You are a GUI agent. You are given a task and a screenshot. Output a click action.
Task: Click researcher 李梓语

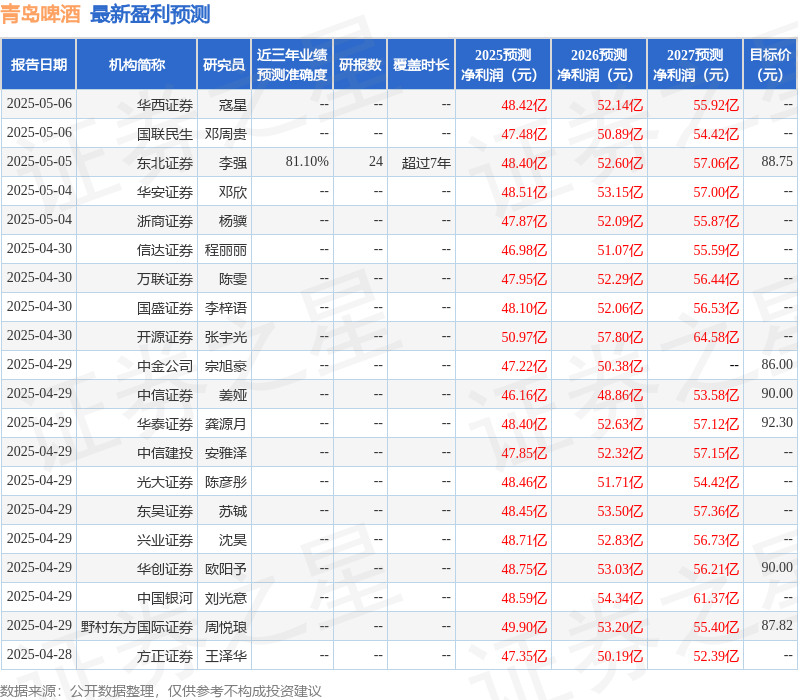pyautogui.click(x=226, y=309)
